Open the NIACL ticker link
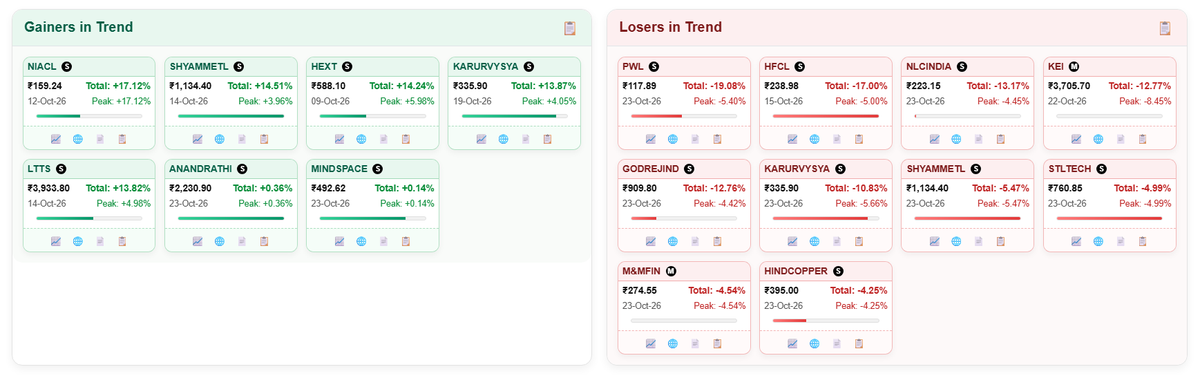This screenshot has height=378, width=1200. point(42,66)
